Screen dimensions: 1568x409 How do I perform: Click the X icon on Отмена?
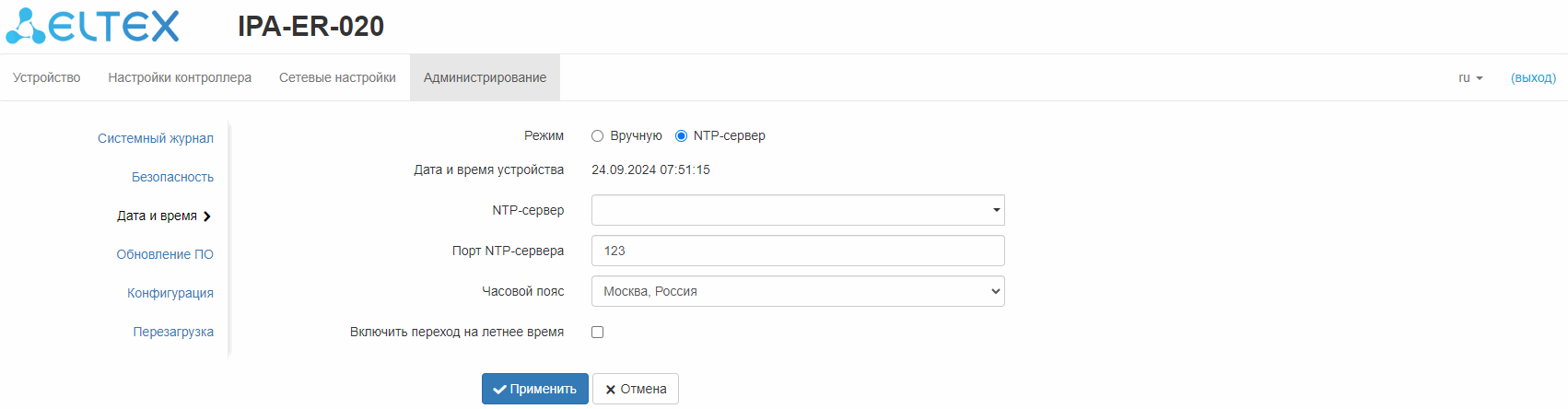tap(610, 390)
